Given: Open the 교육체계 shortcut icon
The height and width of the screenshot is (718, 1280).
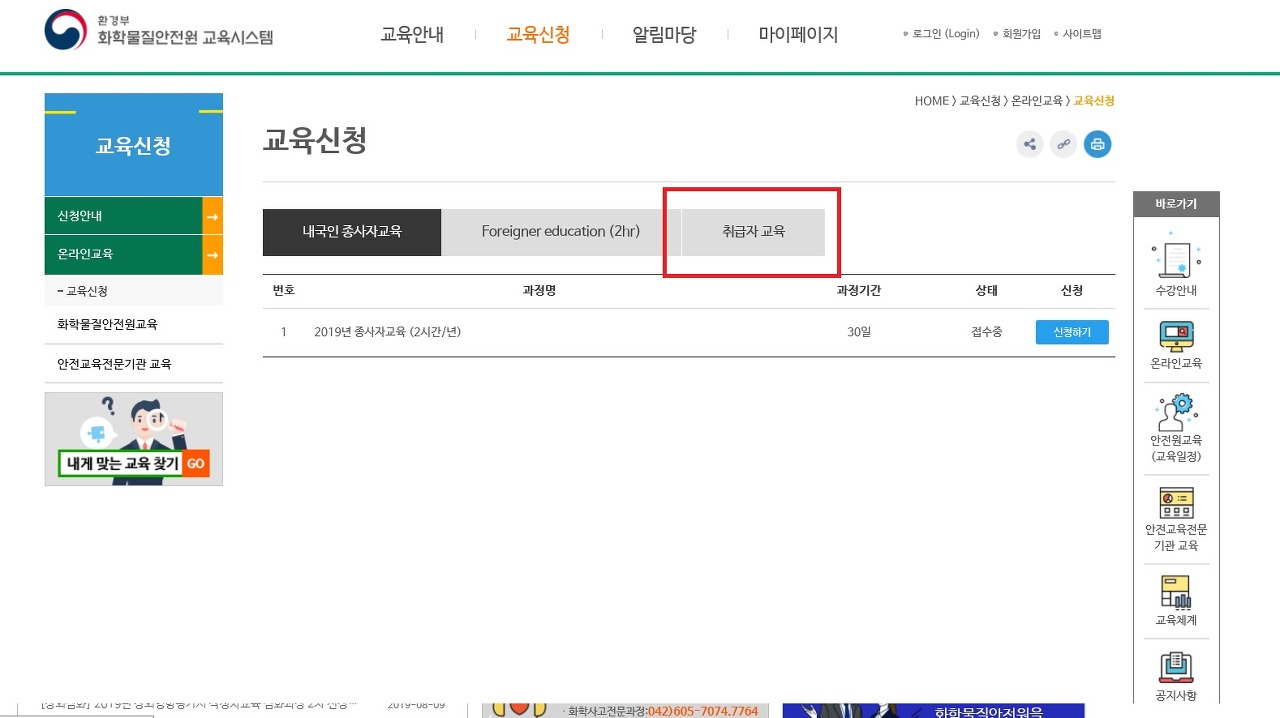Looking at the screenshot, I should [x=1176, y=600].
